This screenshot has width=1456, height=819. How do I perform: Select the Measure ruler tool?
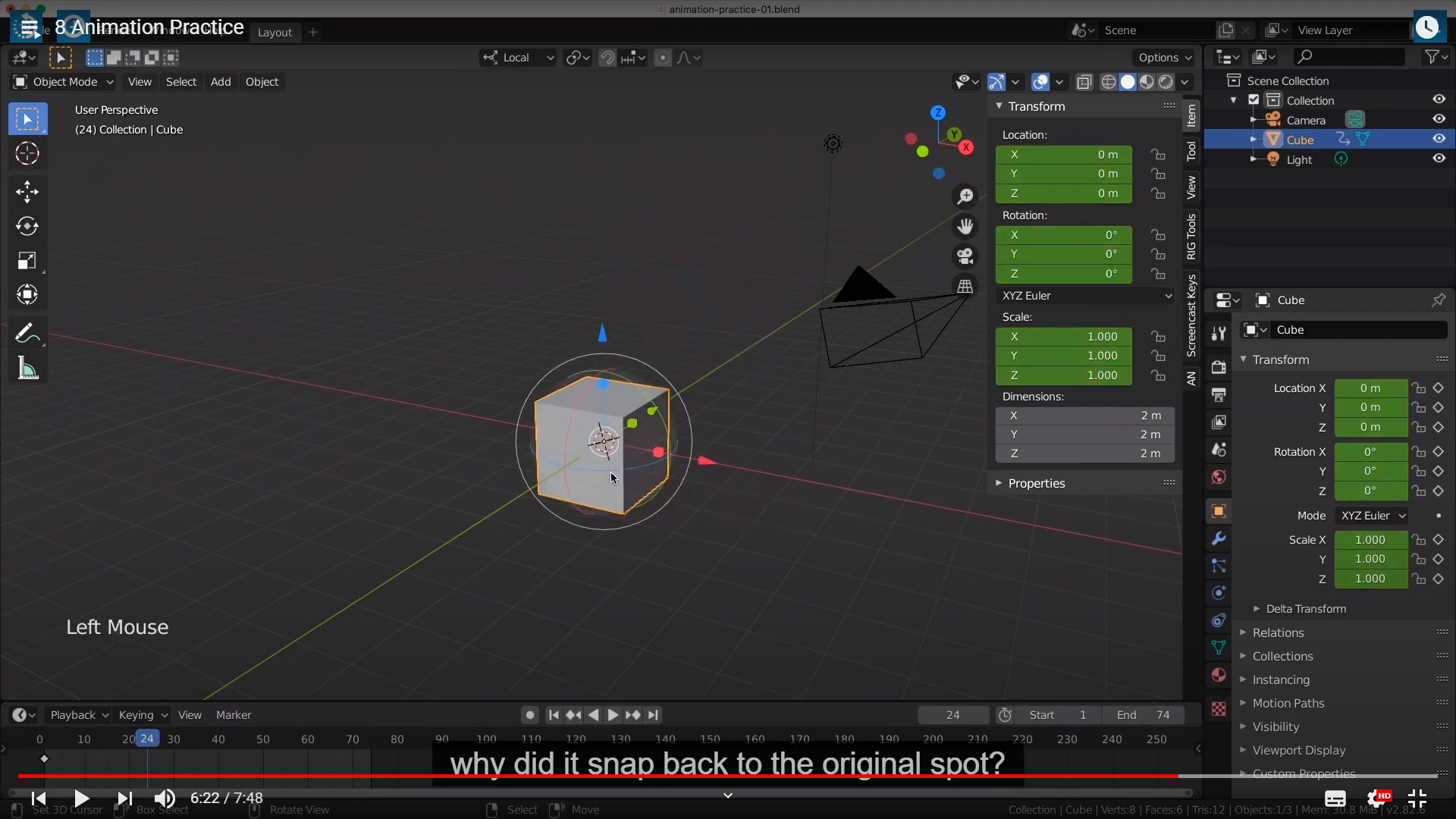(27, 369)
